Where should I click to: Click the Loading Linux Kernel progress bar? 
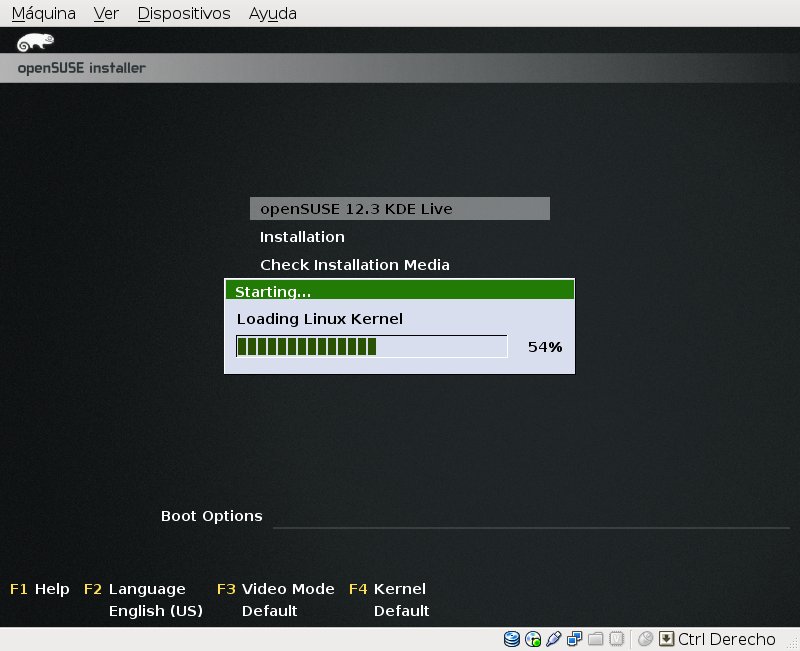372,346
